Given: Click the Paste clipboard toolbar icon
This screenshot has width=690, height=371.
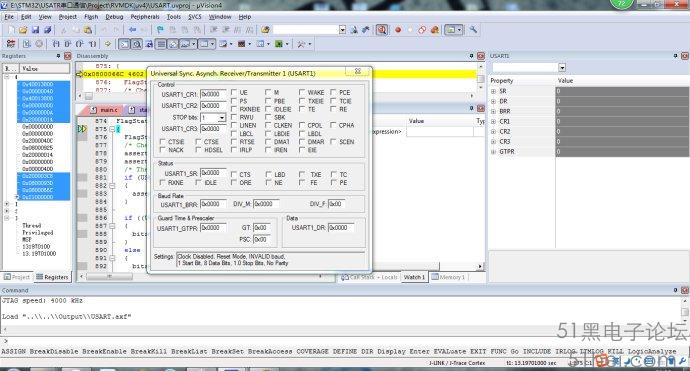Looking at the screenshot, I should coord(88,30).
